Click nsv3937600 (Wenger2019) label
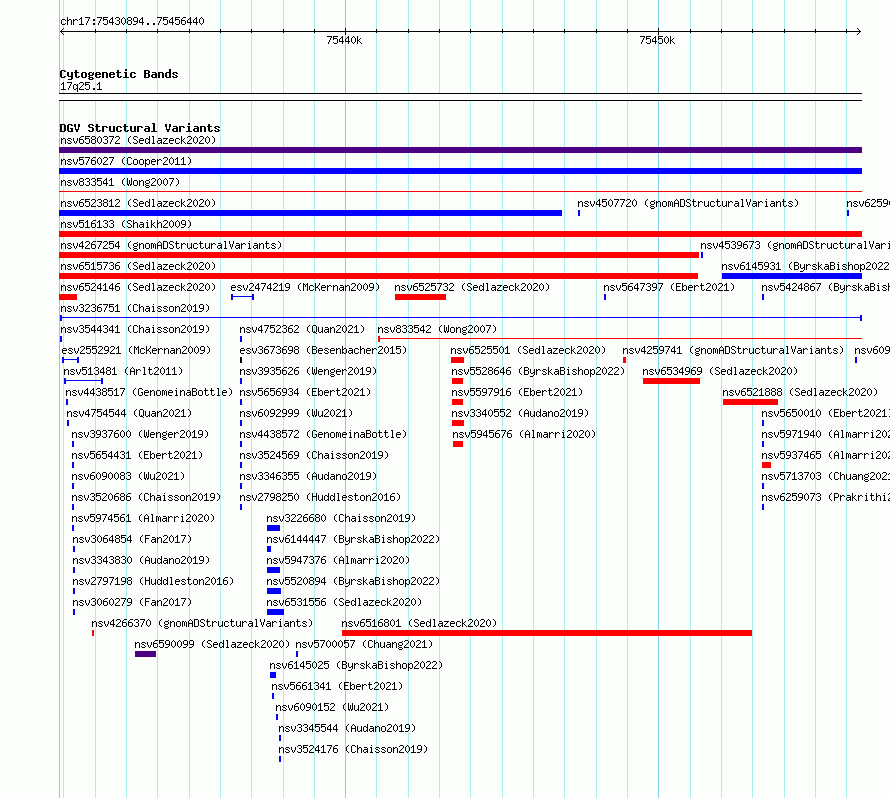Screen dimensions: 890x798 pos(140,434)
